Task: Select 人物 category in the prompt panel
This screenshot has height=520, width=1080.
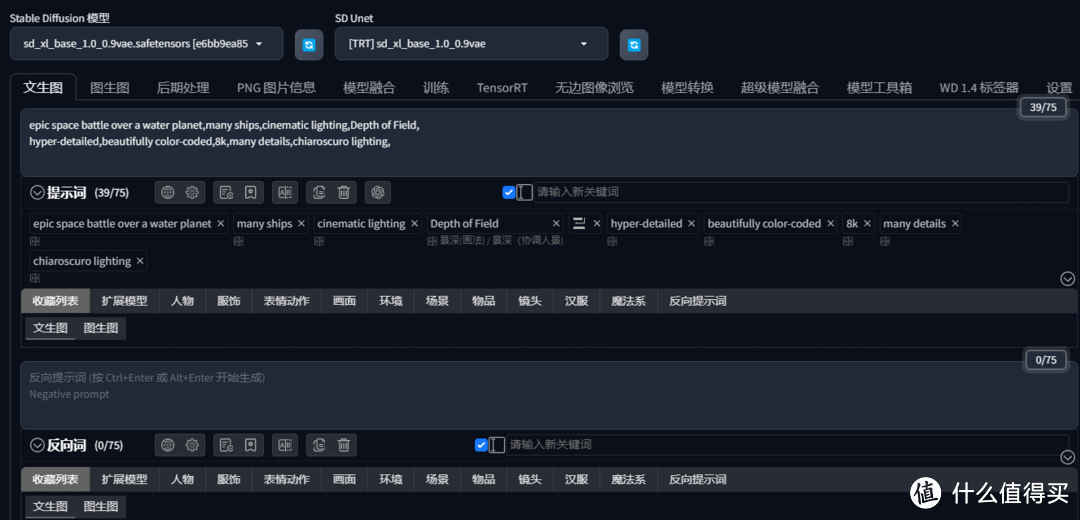Action: click(183, 301)
